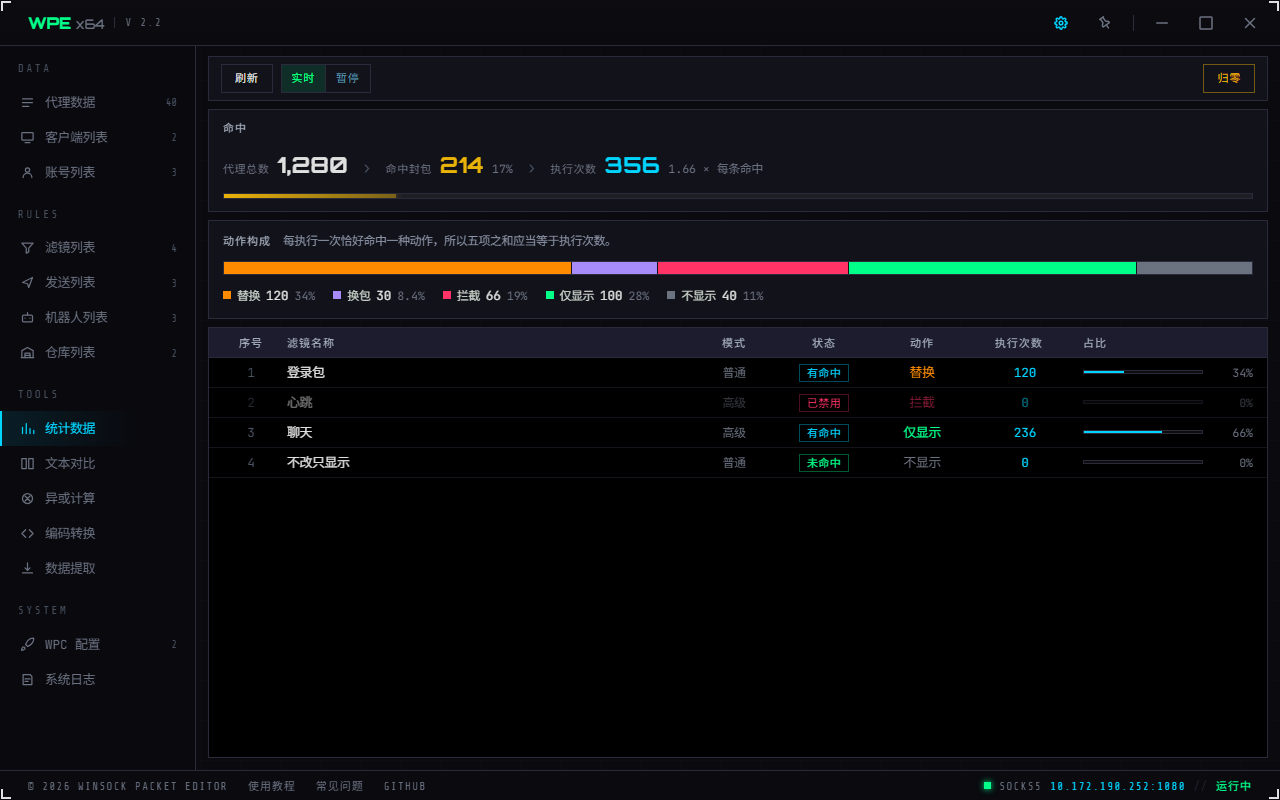Open the 使用教程 footer link
Screen dimensions: 1280x800
271,786
